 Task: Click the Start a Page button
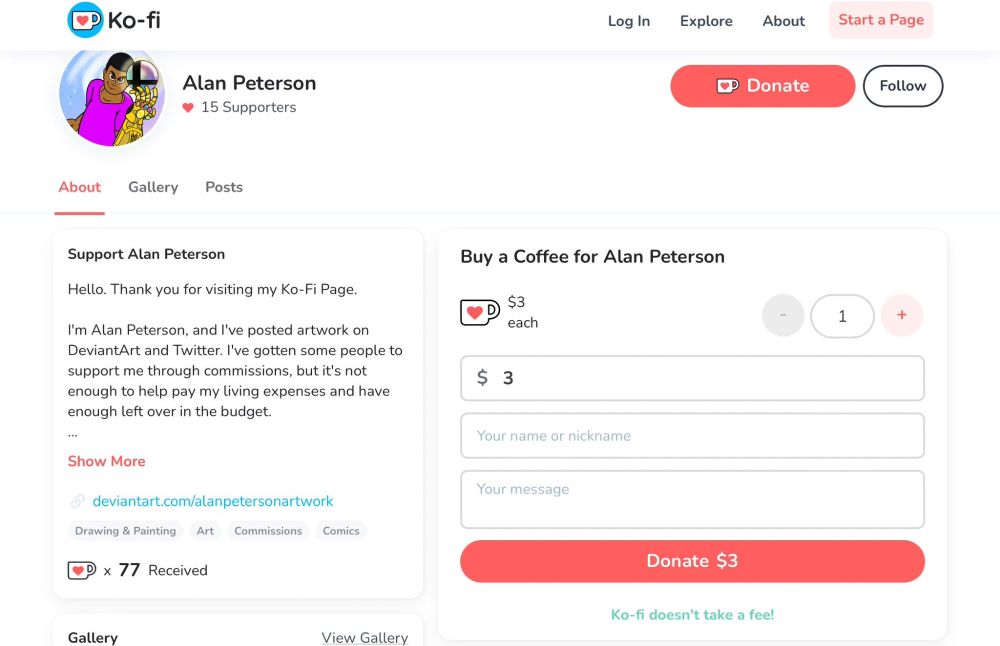881,20
